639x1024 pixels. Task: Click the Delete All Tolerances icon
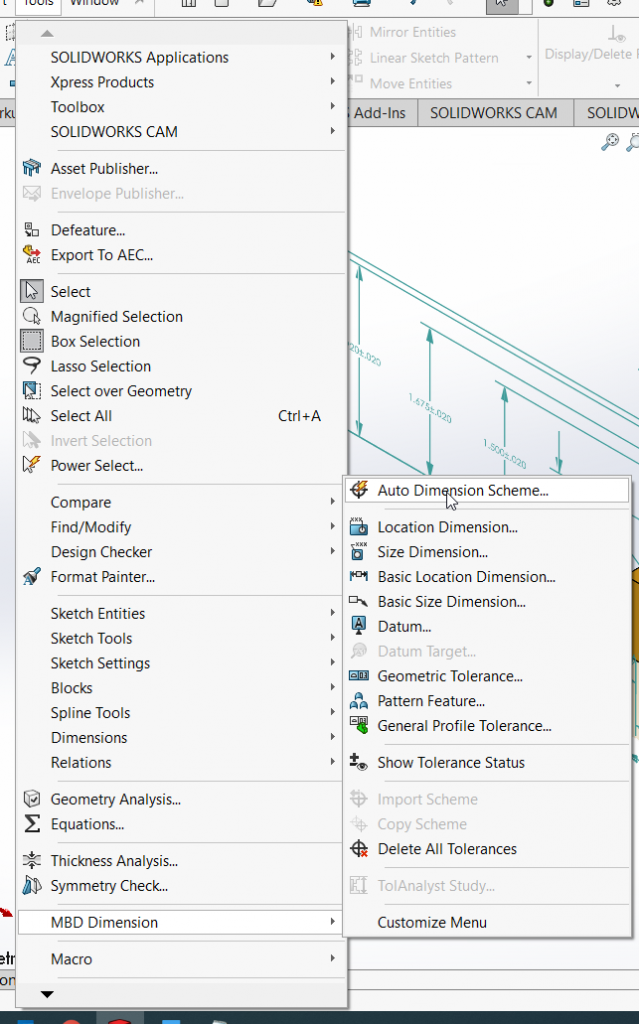(359, 849)
